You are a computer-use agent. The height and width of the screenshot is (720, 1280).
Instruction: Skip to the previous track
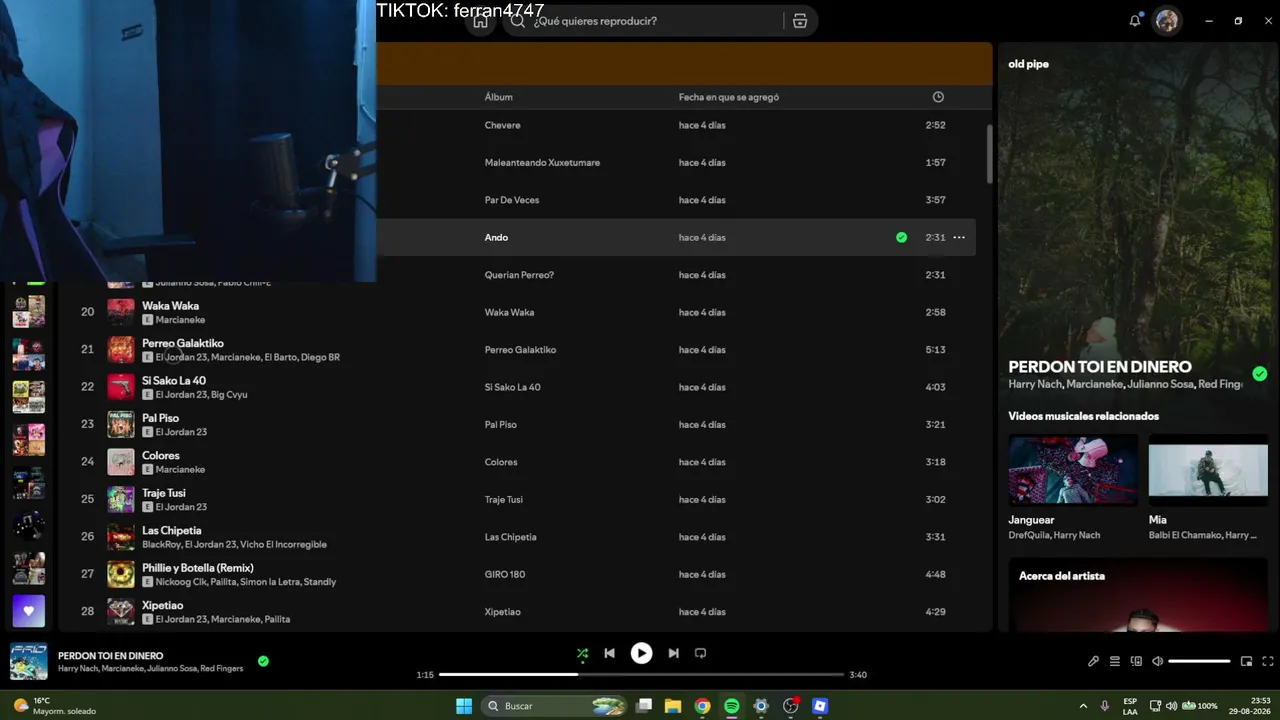tap(609, 653)
